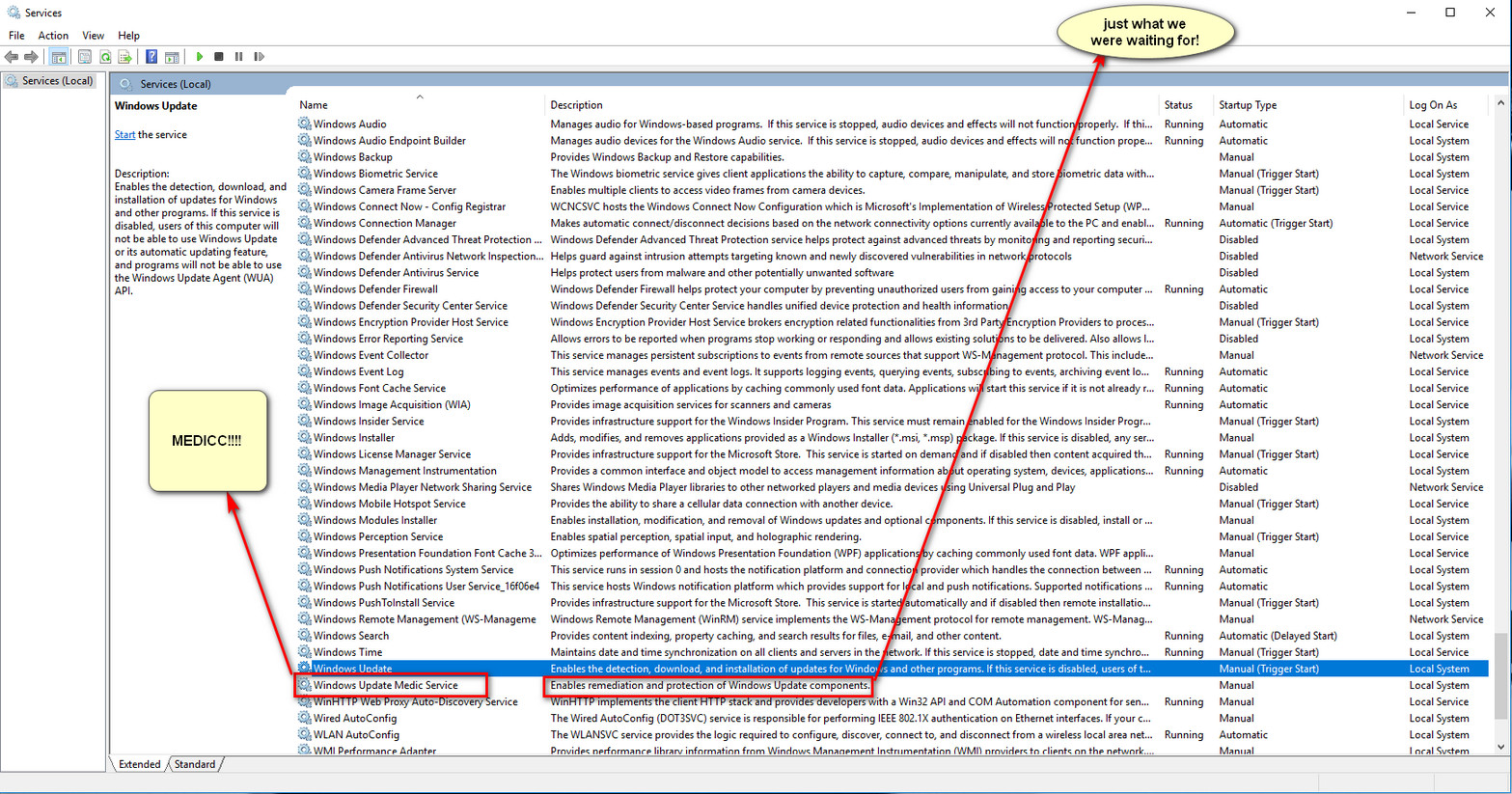Switch to the Extended tab
The height and width of the screenshot is (794, 1512).
pos(140,764)
